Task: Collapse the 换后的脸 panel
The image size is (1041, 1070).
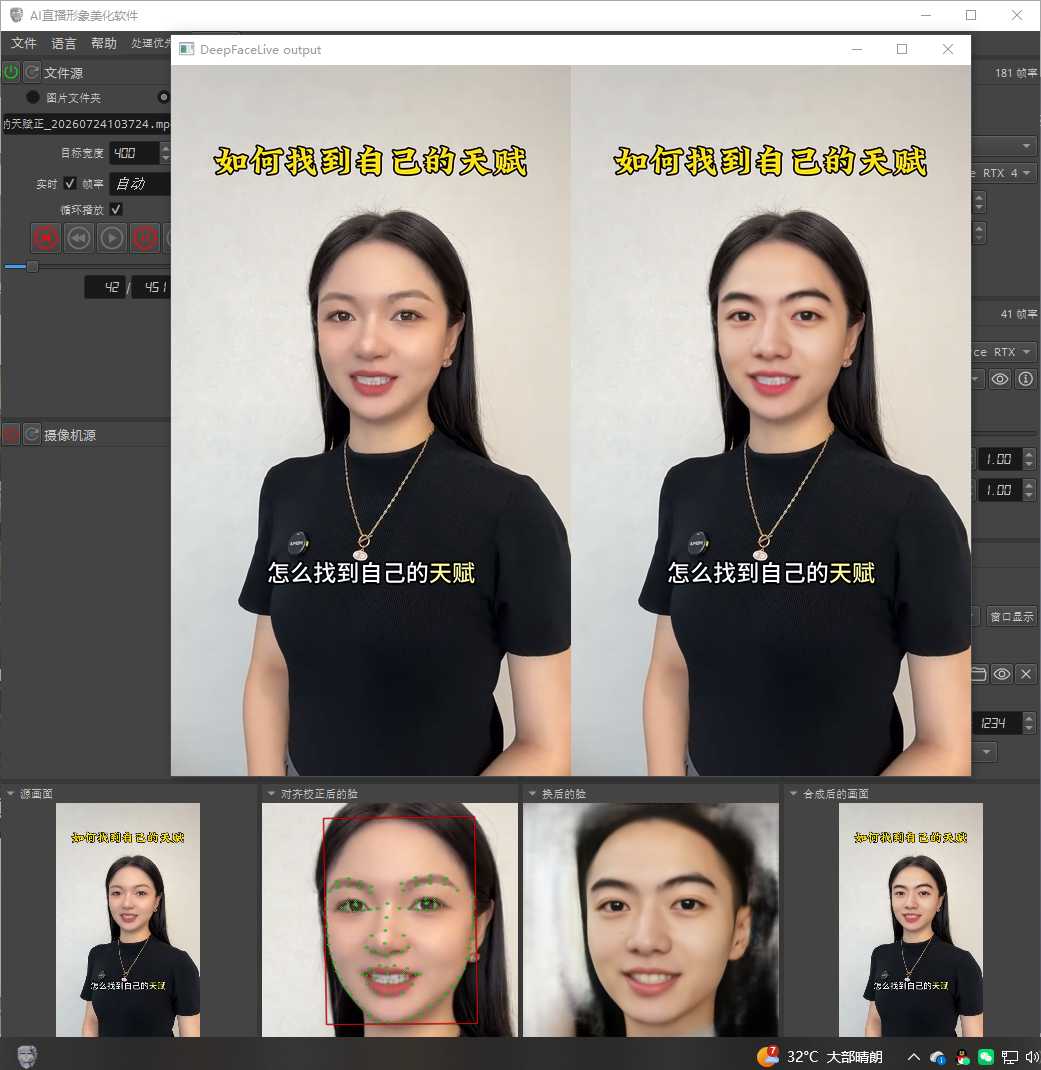Action: [x=532, y=794]
